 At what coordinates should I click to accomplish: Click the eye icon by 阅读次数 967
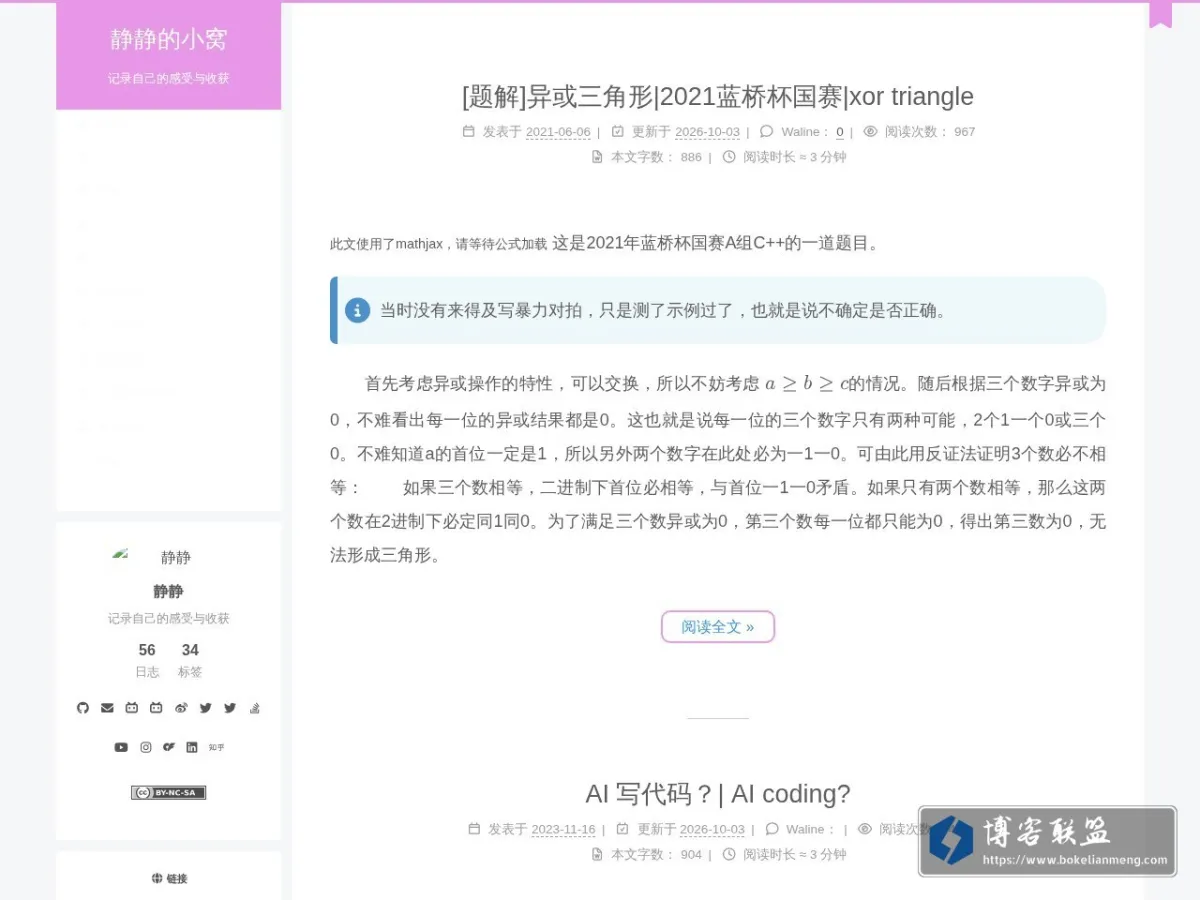click(x=870, y=131)
